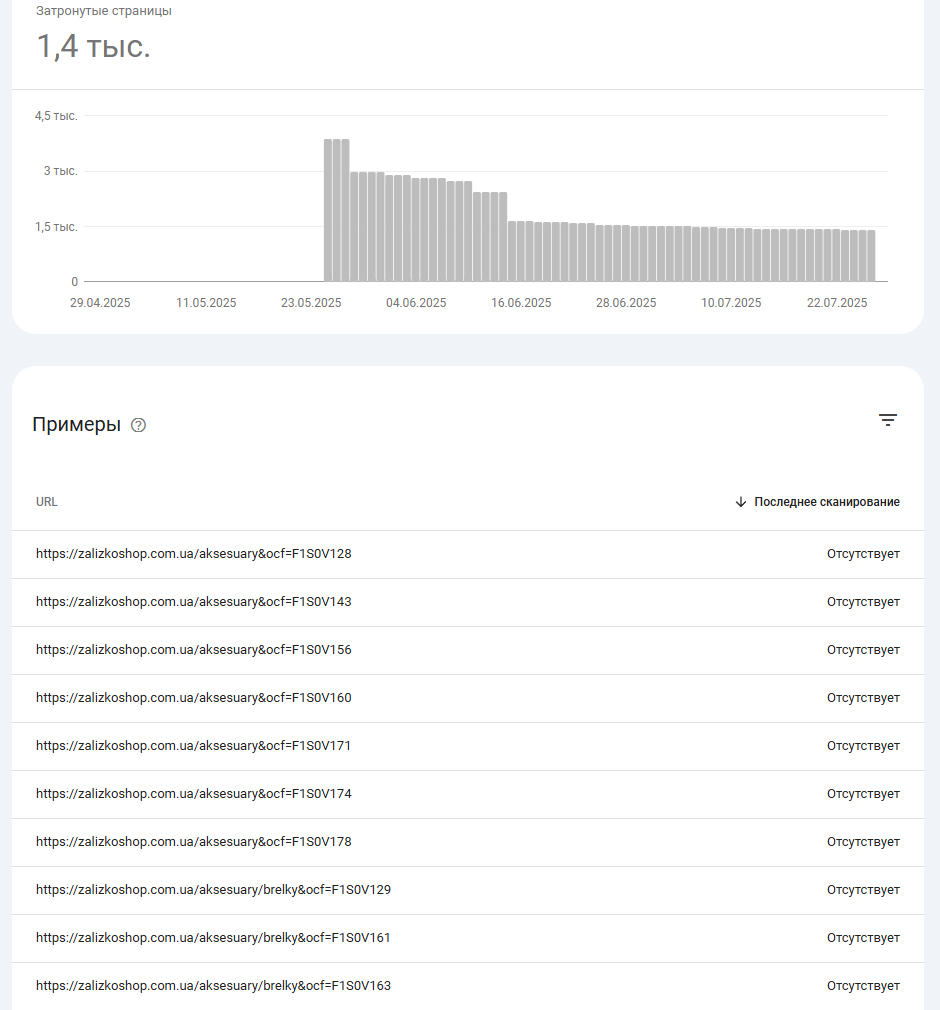The height and width of the screenshot is (1010, 940).
Task: Click the chart bar above 16.06.2025
Action: (521, 251)
